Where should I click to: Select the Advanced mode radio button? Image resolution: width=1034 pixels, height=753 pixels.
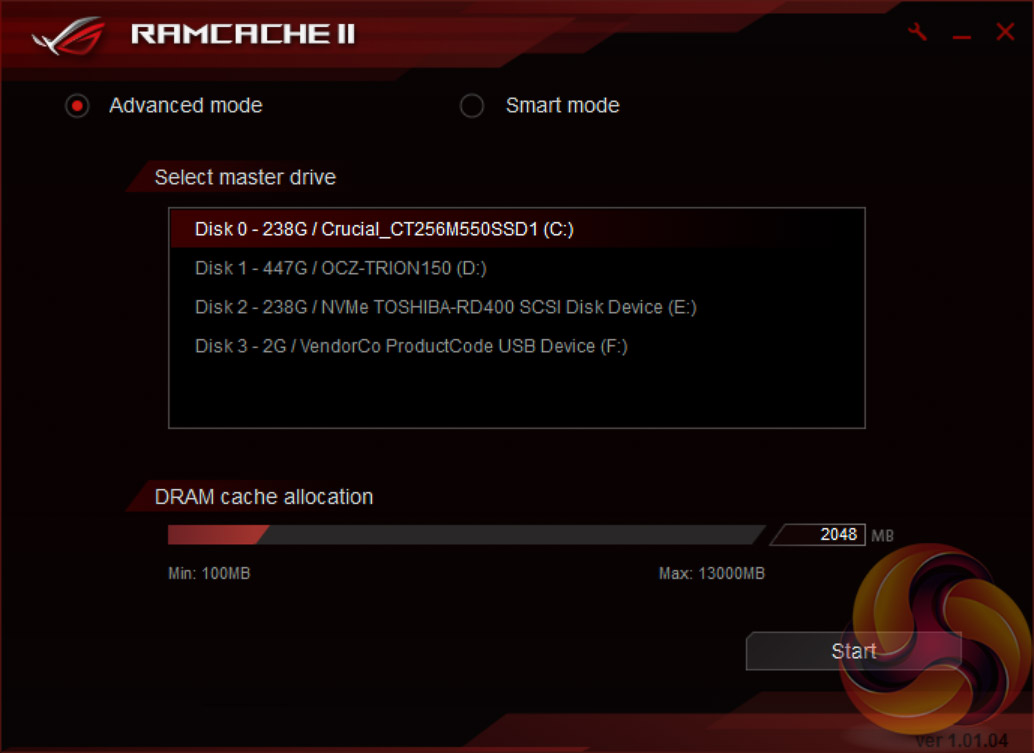tap(77, 105)
